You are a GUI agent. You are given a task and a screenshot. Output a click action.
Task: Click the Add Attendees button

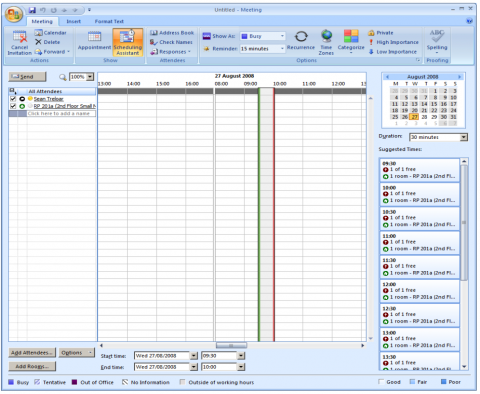[32, 353]
